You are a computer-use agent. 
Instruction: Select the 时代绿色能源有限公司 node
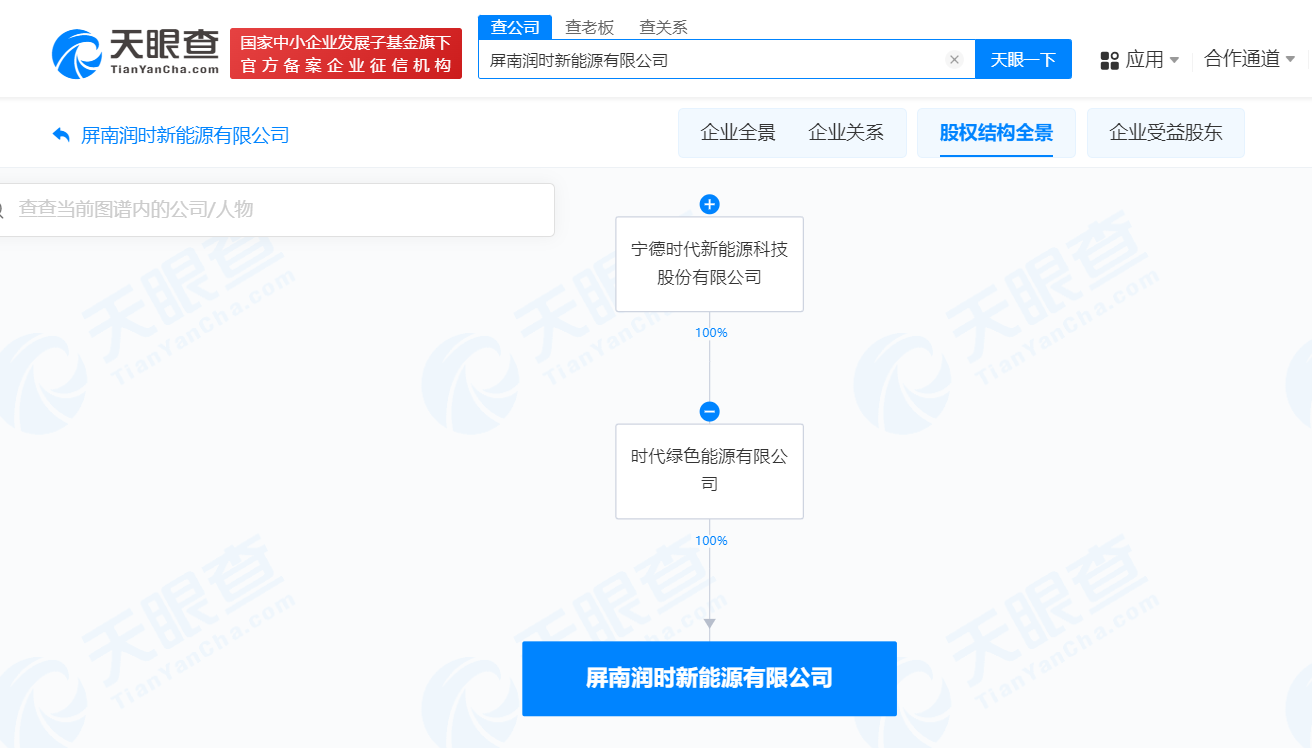(x=709, y=471)
